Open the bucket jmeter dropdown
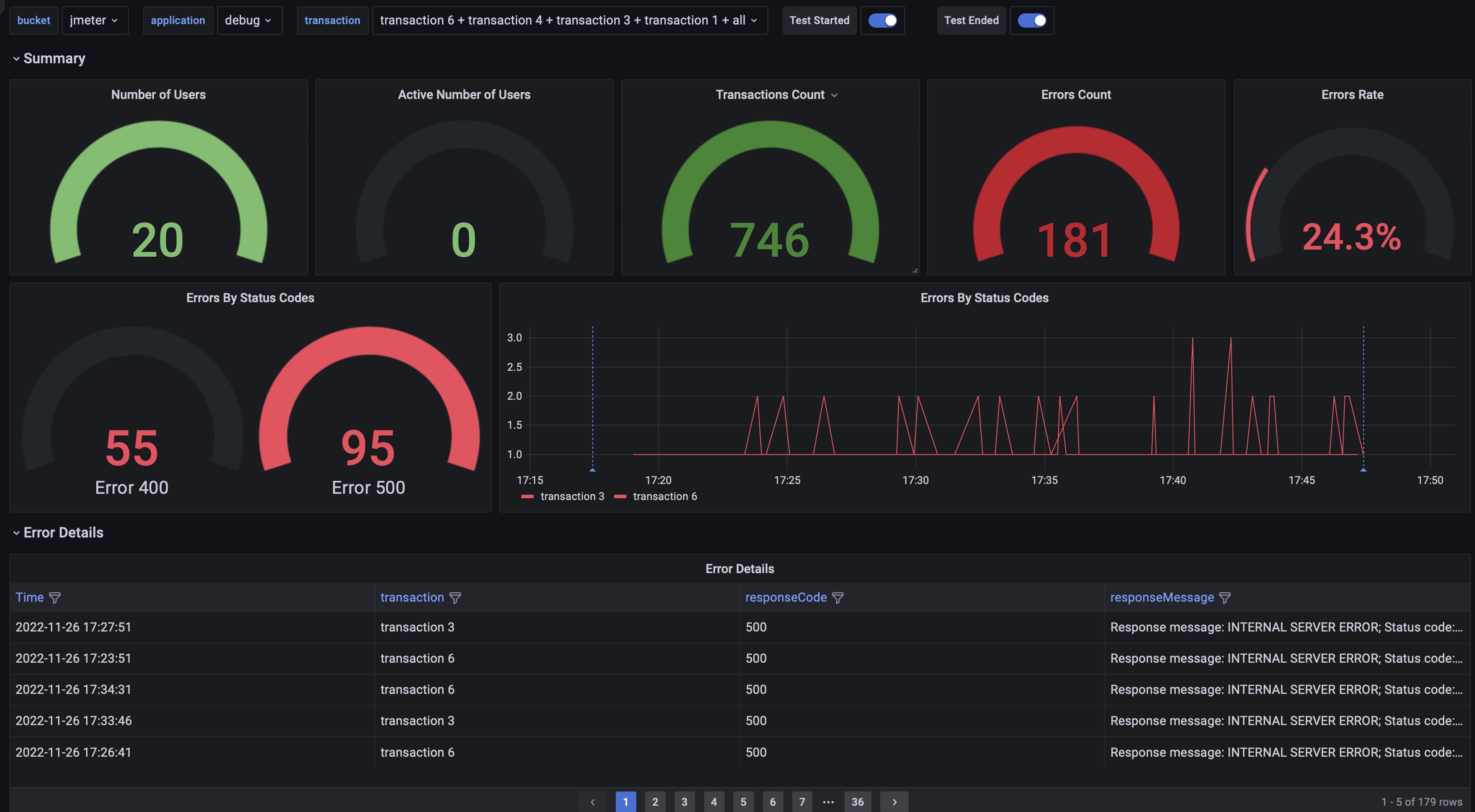The height and width of the screenshot is (812, 1475). click(x=95, y=21)
